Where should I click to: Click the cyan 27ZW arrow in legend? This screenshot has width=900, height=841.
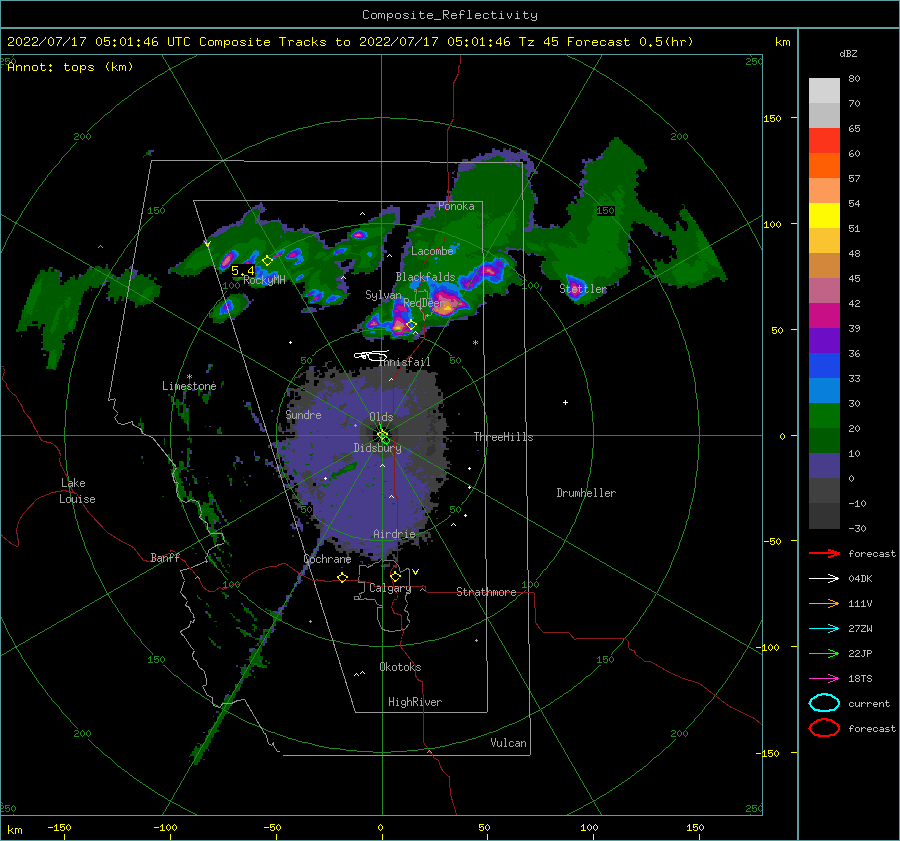point(824,629)
